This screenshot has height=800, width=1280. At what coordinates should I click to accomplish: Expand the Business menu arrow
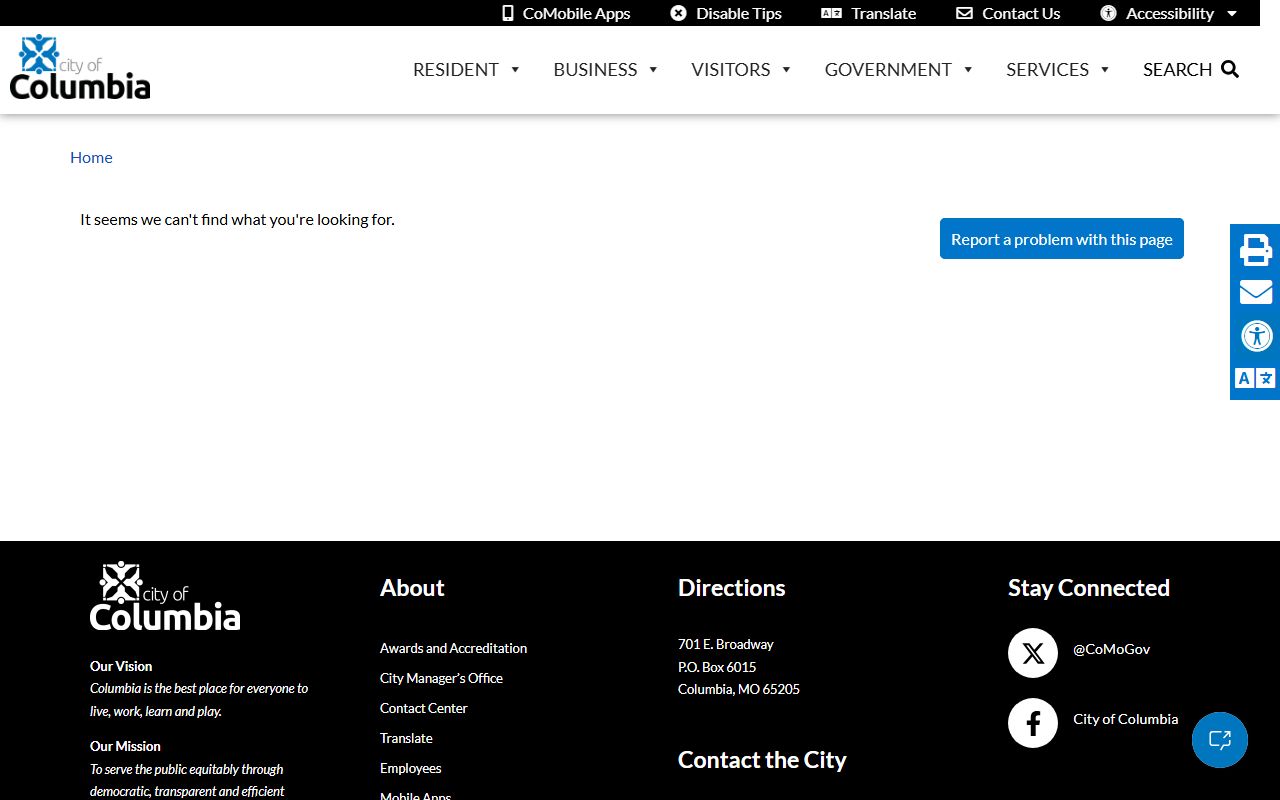653,70
